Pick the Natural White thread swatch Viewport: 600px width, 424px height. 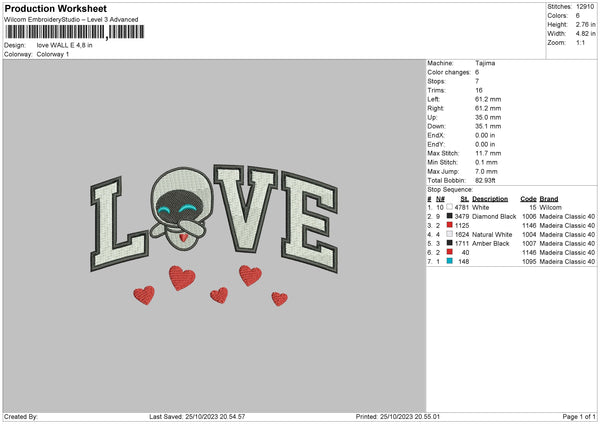click(x=450, y=234)
